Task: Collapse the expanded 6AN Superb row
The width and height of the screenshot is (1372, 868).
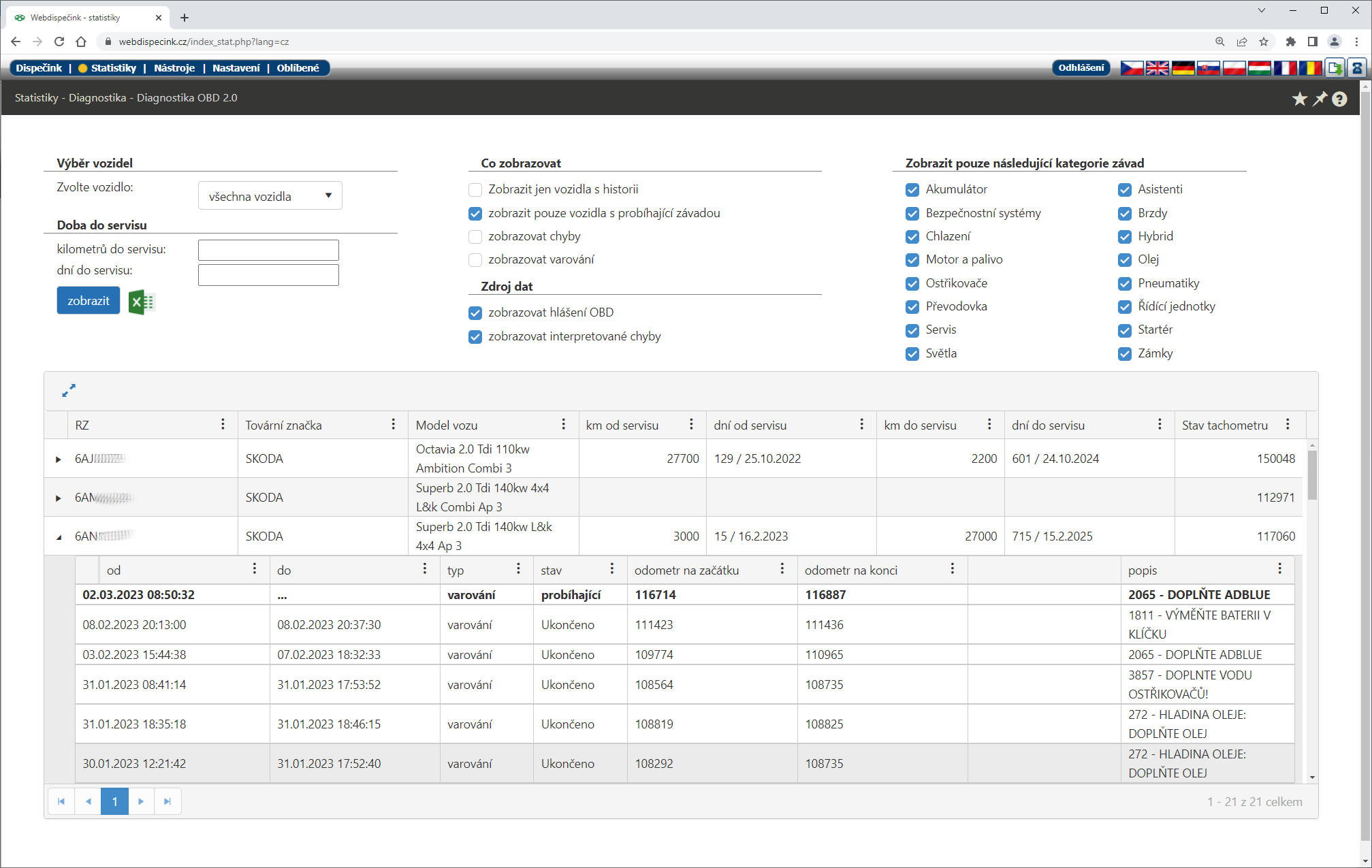Action: point(59,537)
